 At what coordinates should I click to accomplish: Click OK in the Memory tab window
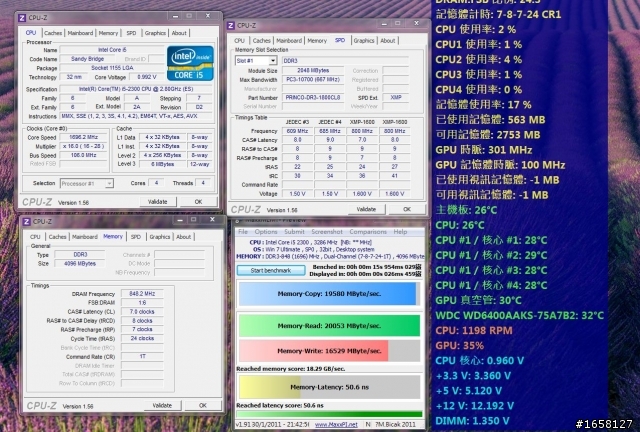203,405
